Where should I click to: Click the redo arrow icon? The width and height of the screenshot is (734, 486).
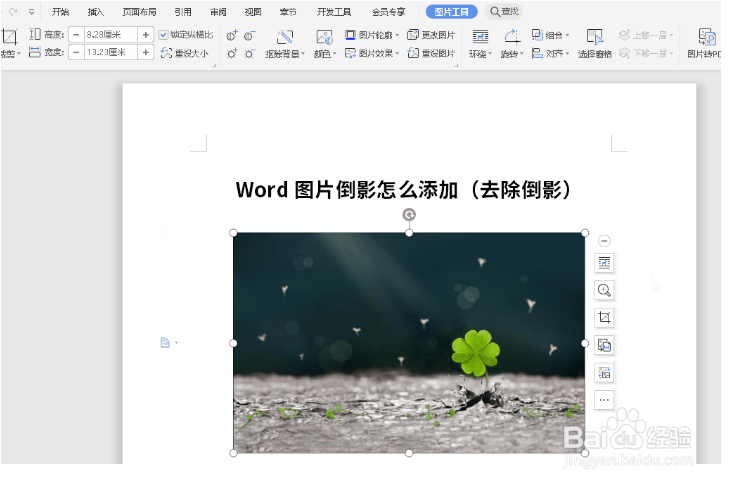[x=13, y=12]
